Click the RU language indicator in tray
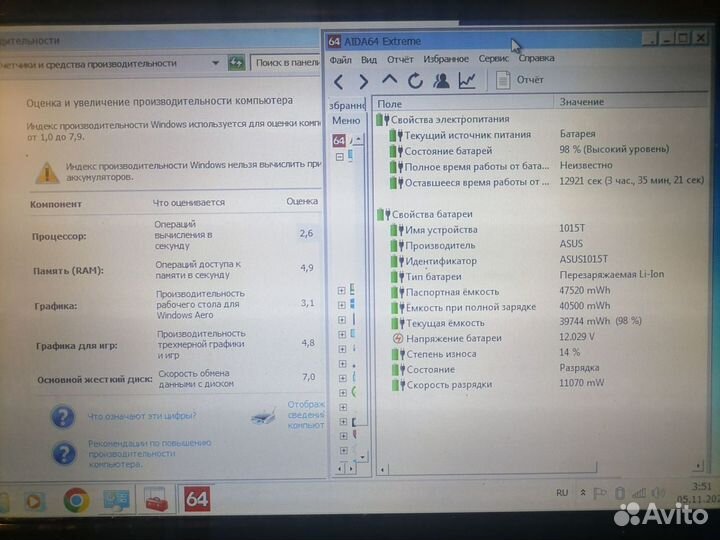This screenshot has width=720, height=540. pyautogui.click(x=562, y=493)
